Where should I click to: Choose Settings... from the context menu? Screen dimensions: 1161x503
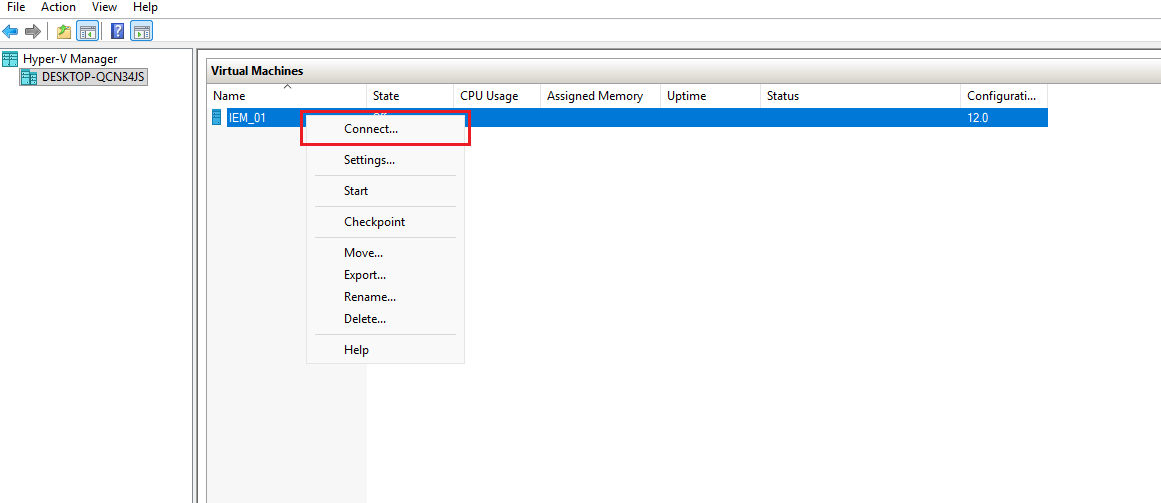tap(369, 160)
